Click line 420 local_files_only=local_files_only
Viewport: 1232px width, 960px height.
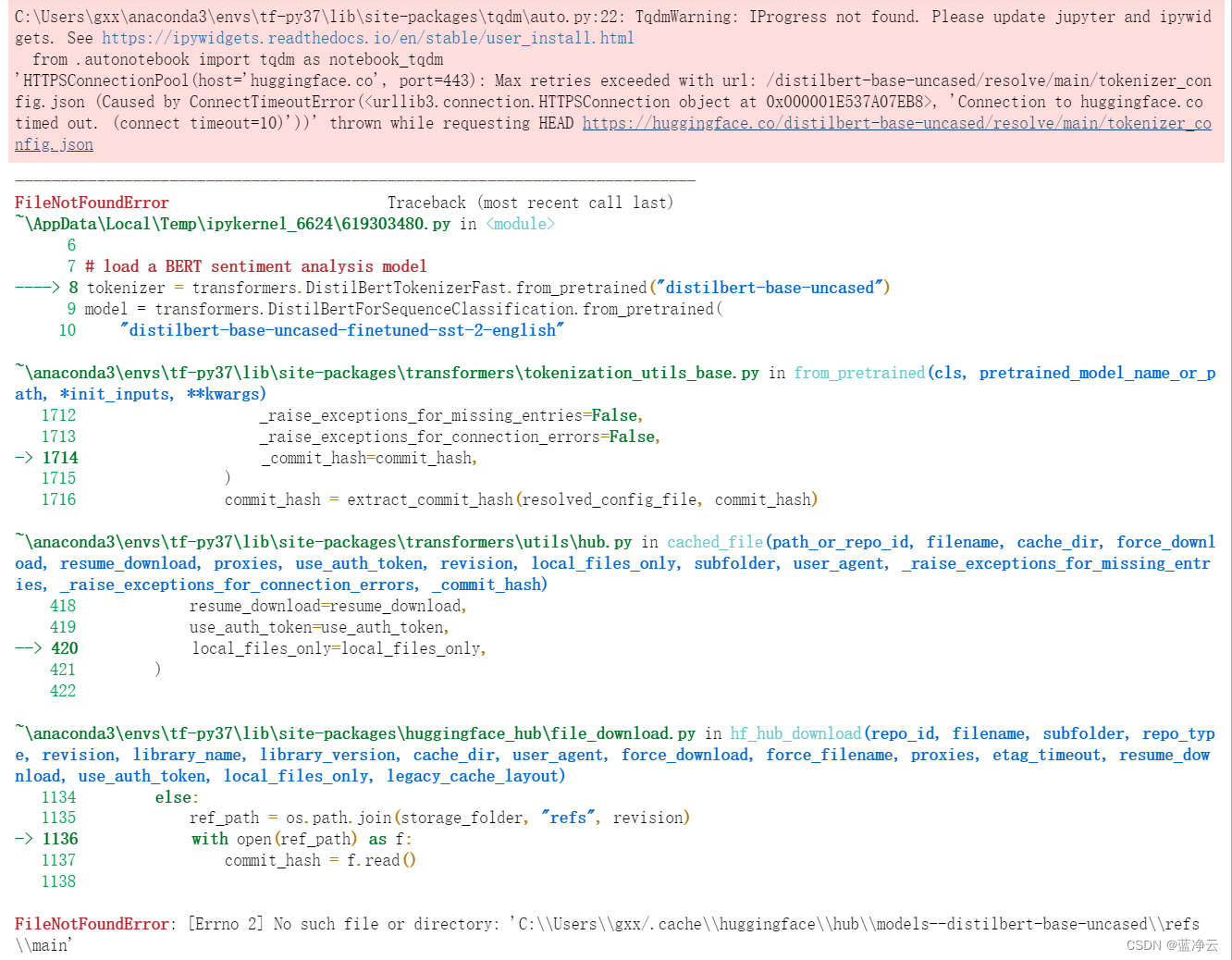click(x=339, y=648)
